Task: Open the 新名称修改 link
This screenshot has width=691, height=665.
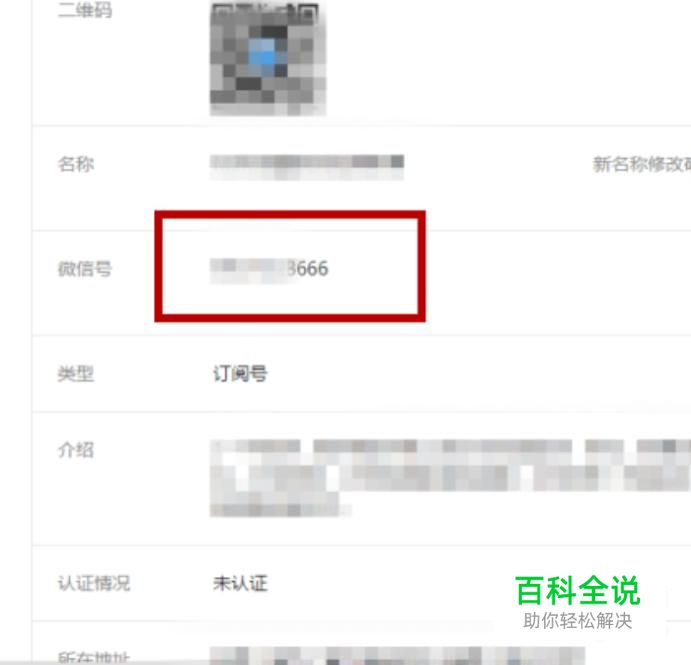Action: point(642,164)
